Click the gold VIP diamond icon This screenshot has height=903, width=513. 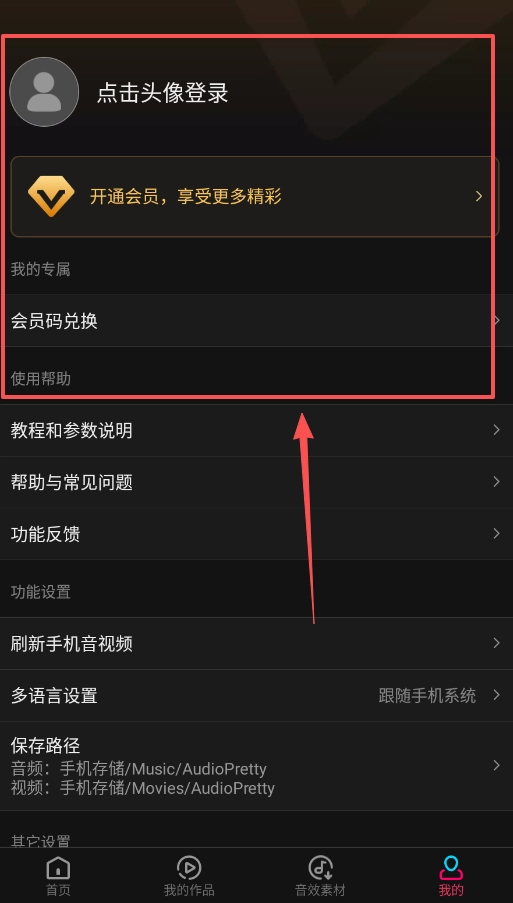51,196
